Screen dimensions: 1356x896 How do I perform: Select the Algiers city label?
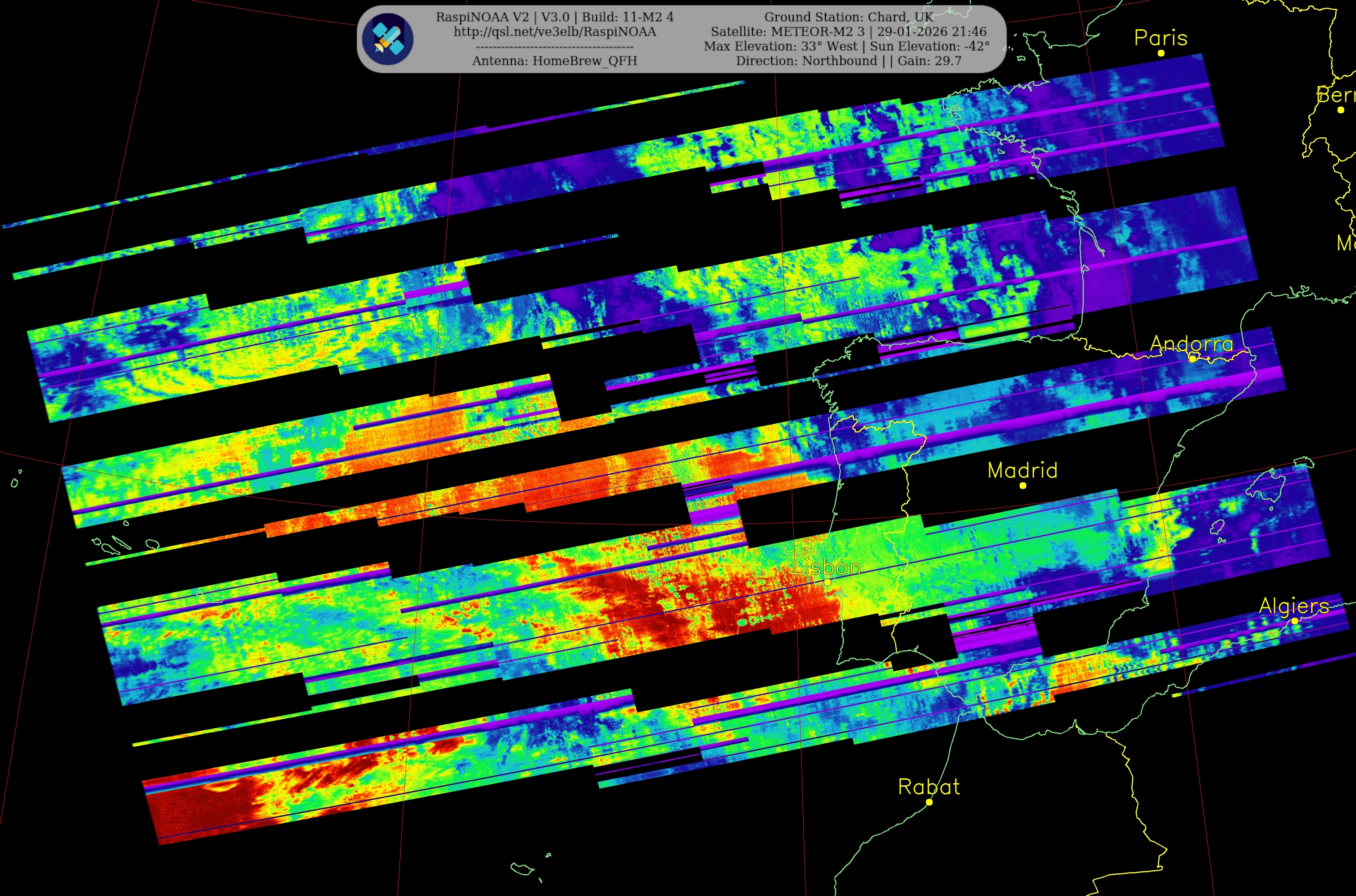click(x=1294, y=606)
